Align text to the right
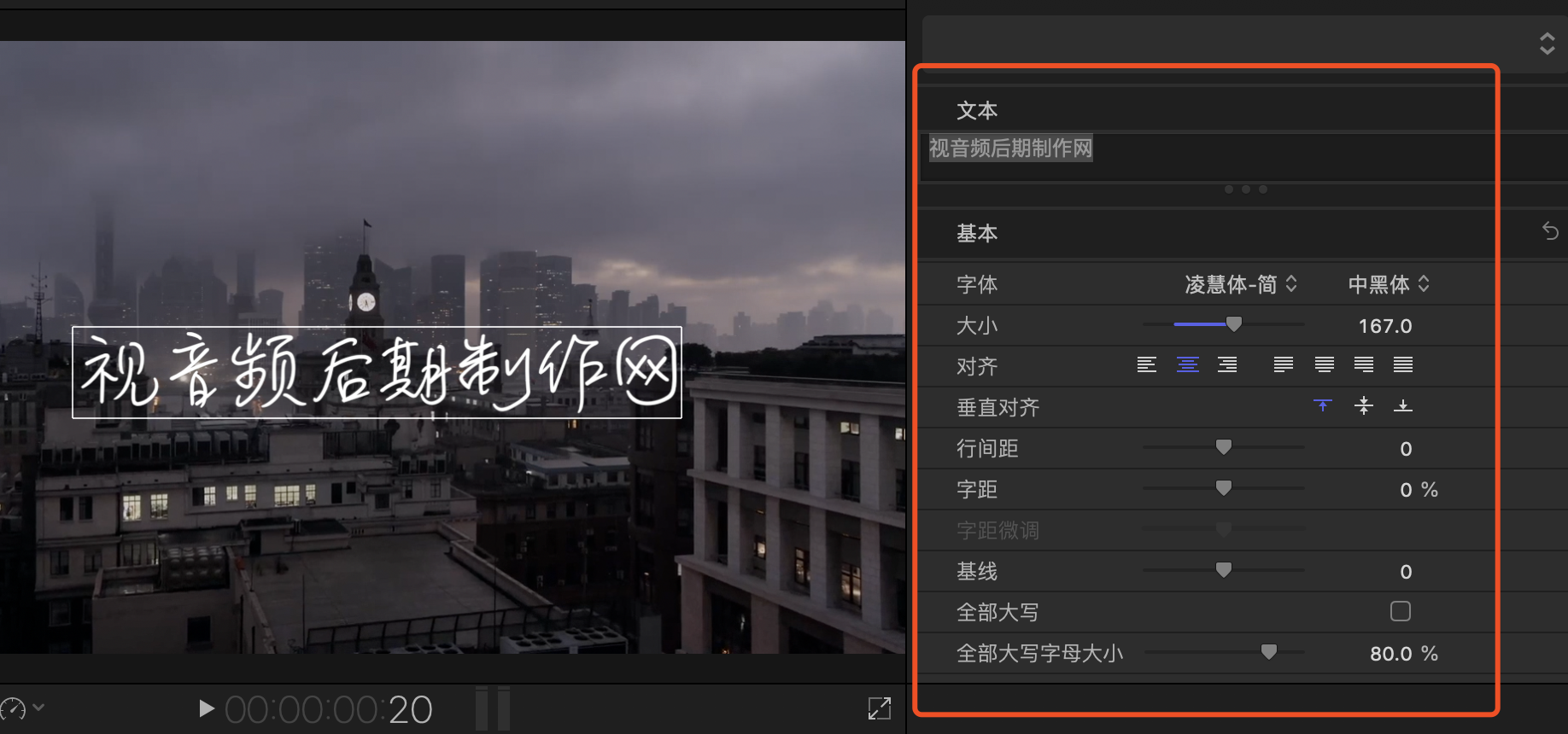Image resolution: width=1568 pixels, height=734 pixels. point(1227,365)
